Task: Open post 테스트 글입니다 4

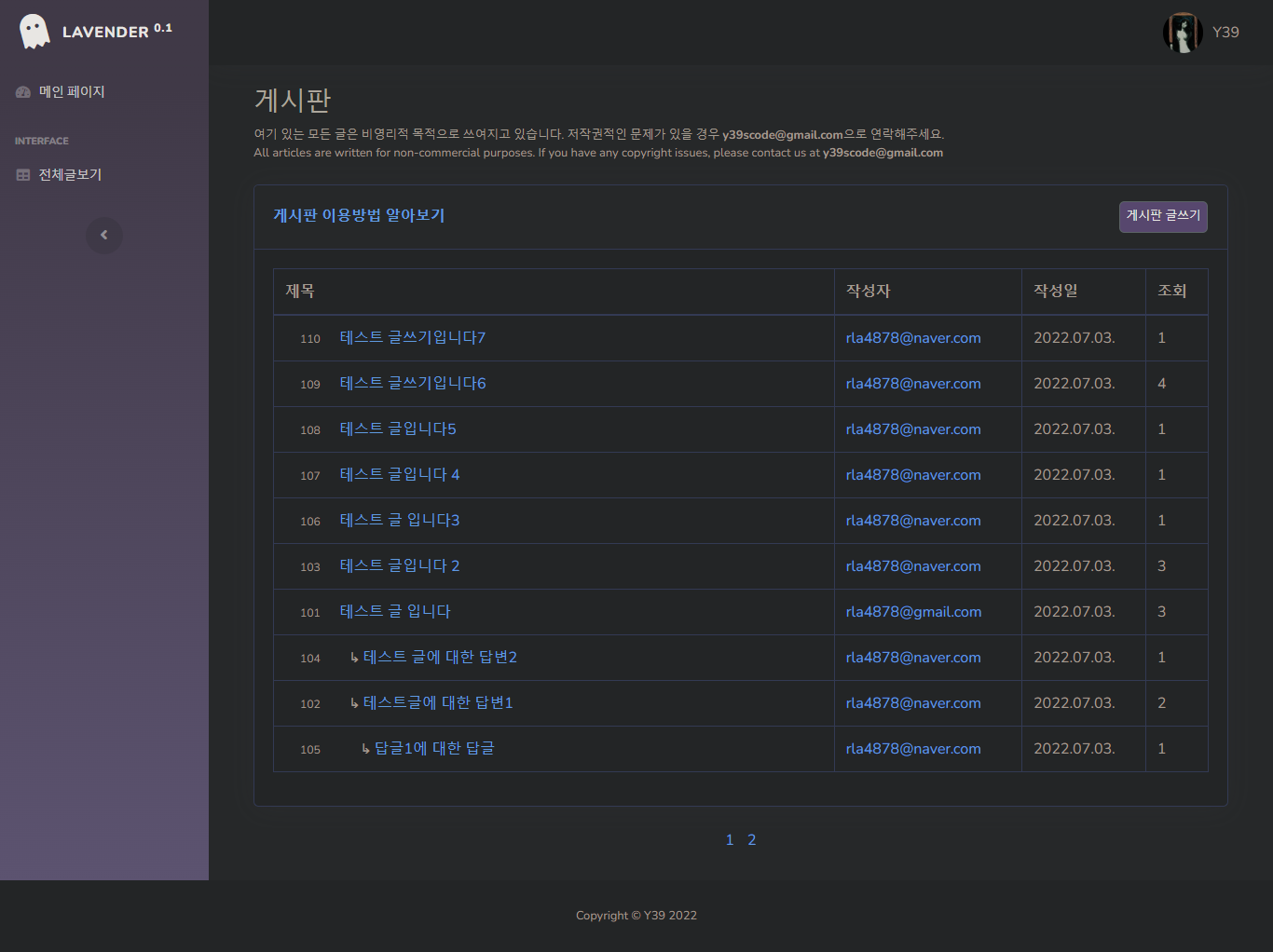Action: (x=400, y=475)
